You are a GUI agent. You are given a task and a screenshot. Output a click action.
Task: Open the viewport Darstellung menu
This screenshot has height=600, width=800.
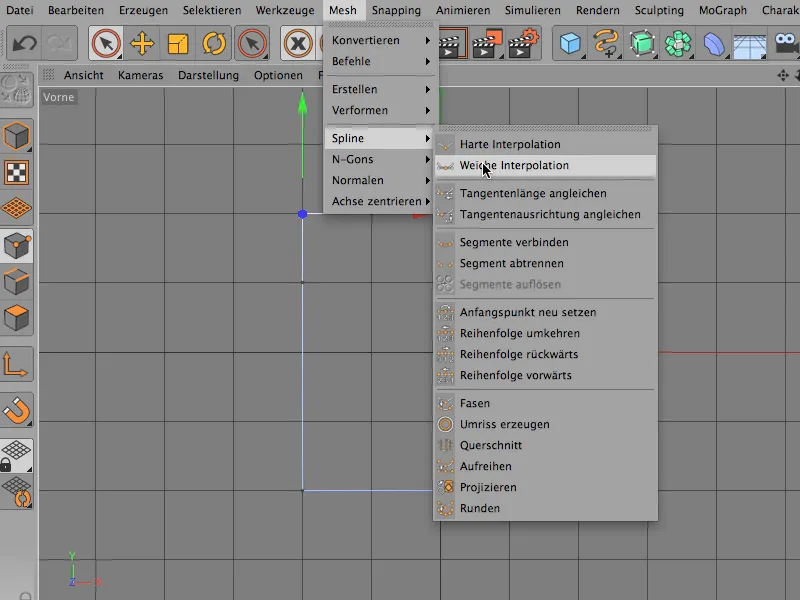pyautogui.click(x=208, y=76)
